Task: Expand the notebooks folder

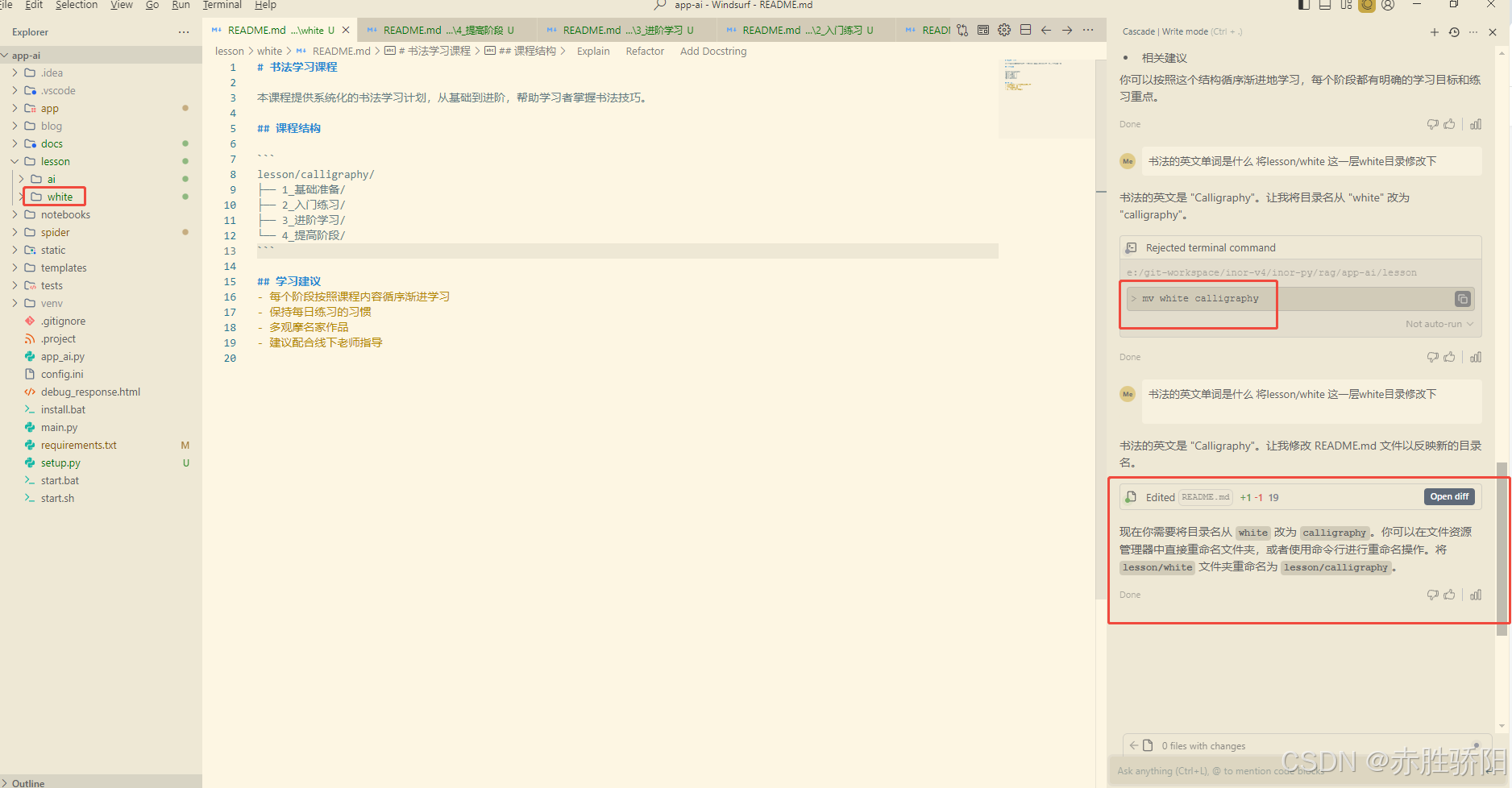Action: (15, 214)
